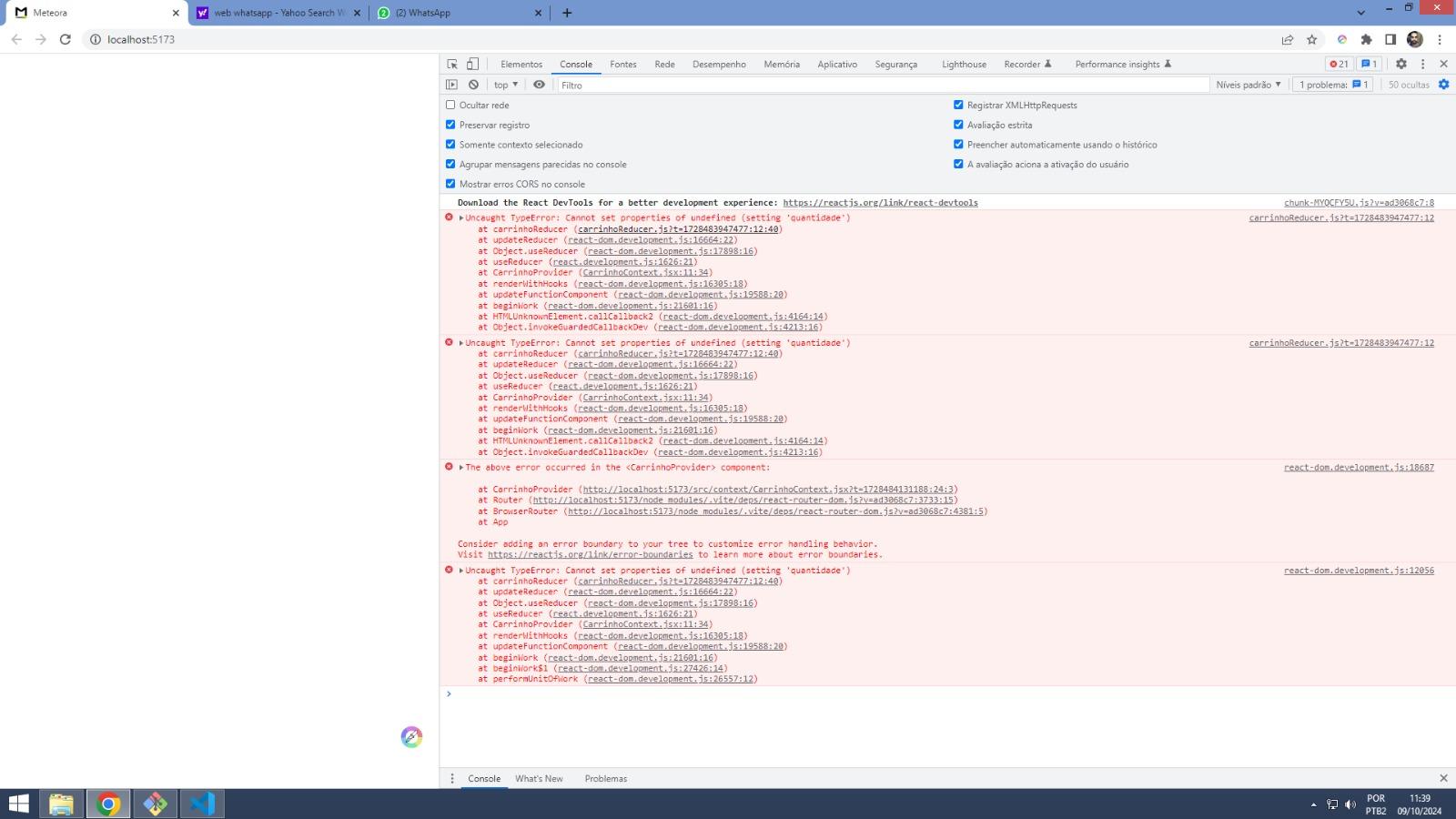Open Visual Studio Code from taskbar

pos(202,804)
